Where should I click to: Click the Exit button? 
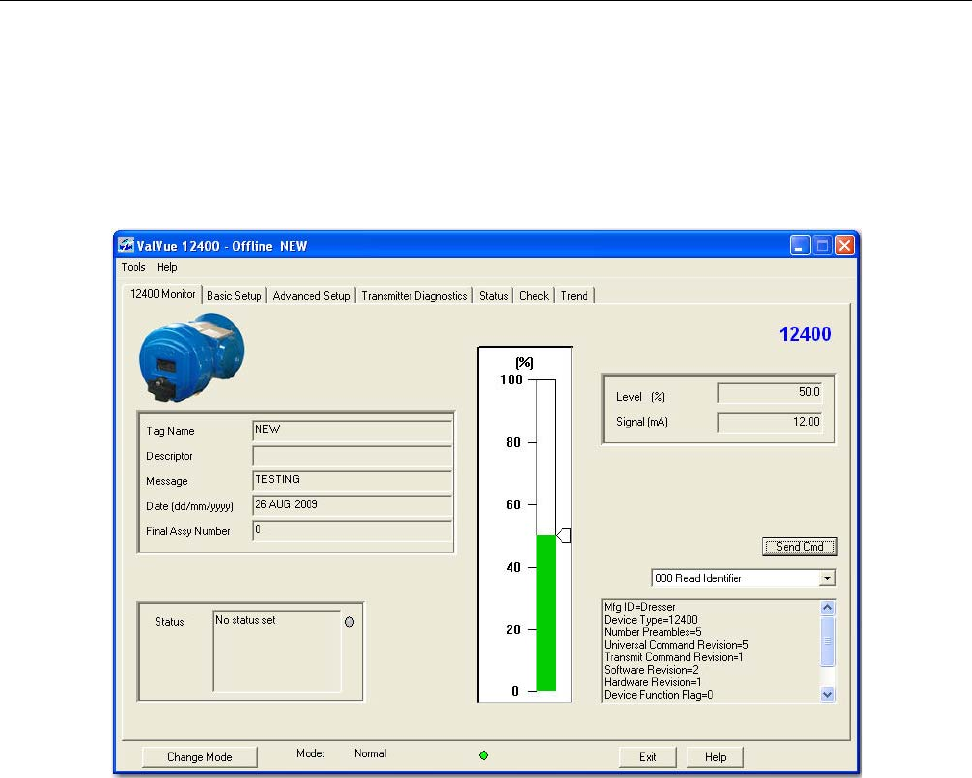pyautogui.click(x=648, y=757)
